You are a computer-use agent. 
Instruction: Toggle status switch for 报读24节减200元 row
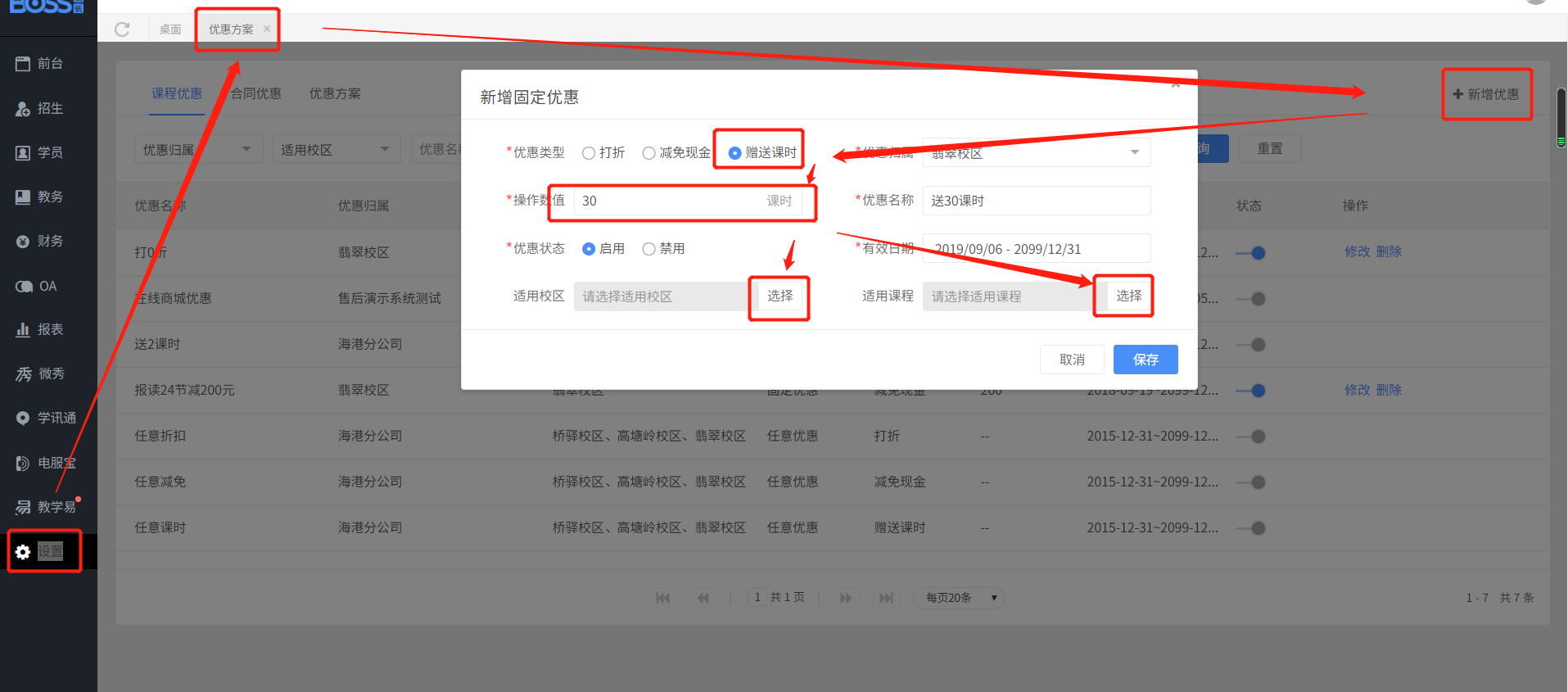(x=1250, y=391)
